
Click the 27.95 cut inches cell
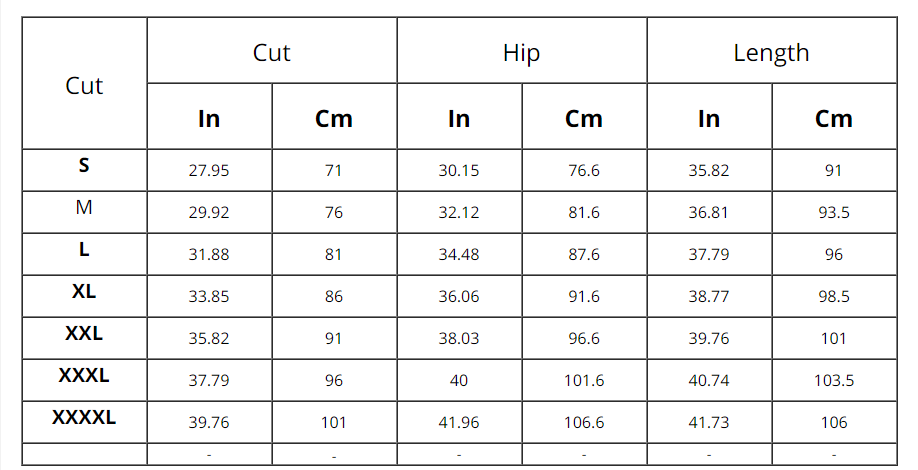pos(209,171)
